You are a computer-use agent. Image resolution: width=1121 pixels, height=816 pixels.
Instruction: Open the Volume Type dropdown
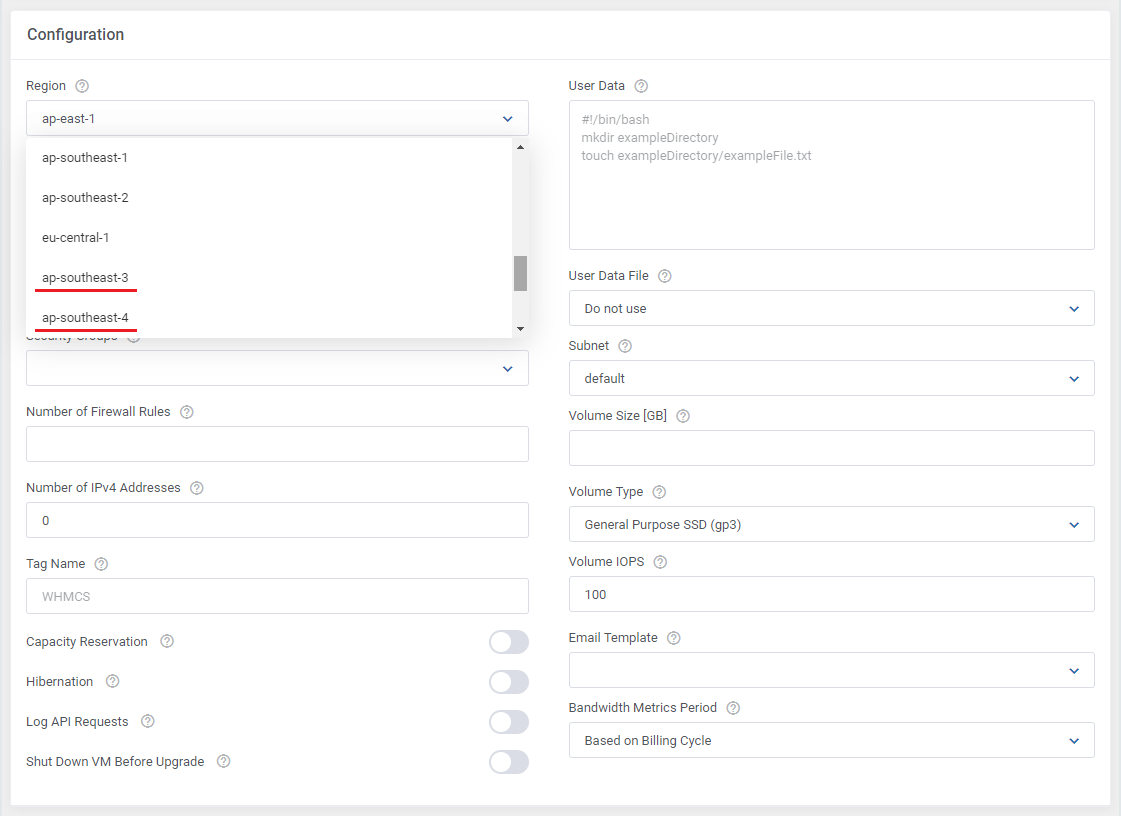point(831,524)
